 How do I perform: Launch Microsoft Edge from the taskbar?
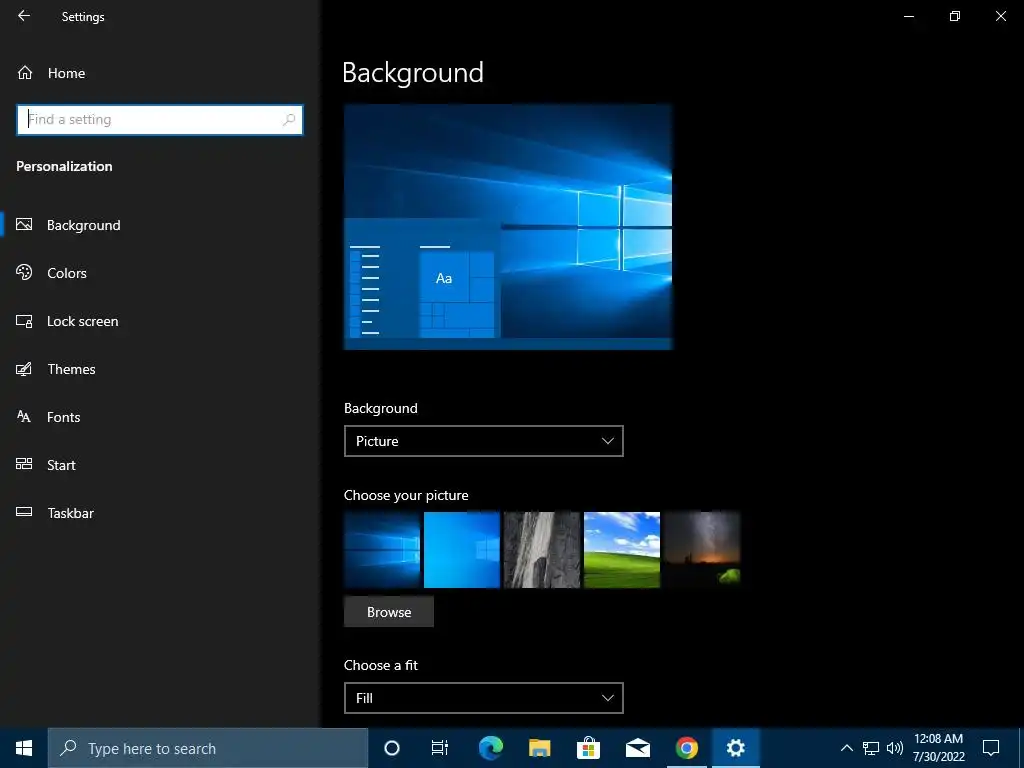[490, 748]
